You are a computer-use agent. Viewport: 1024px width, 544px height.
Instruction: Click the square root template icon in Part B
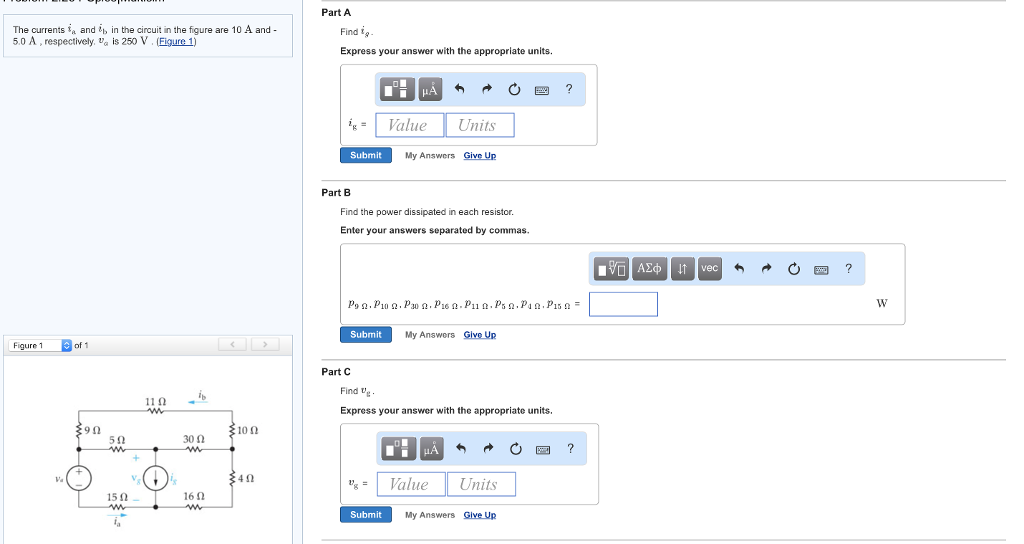tap(612, 268)
